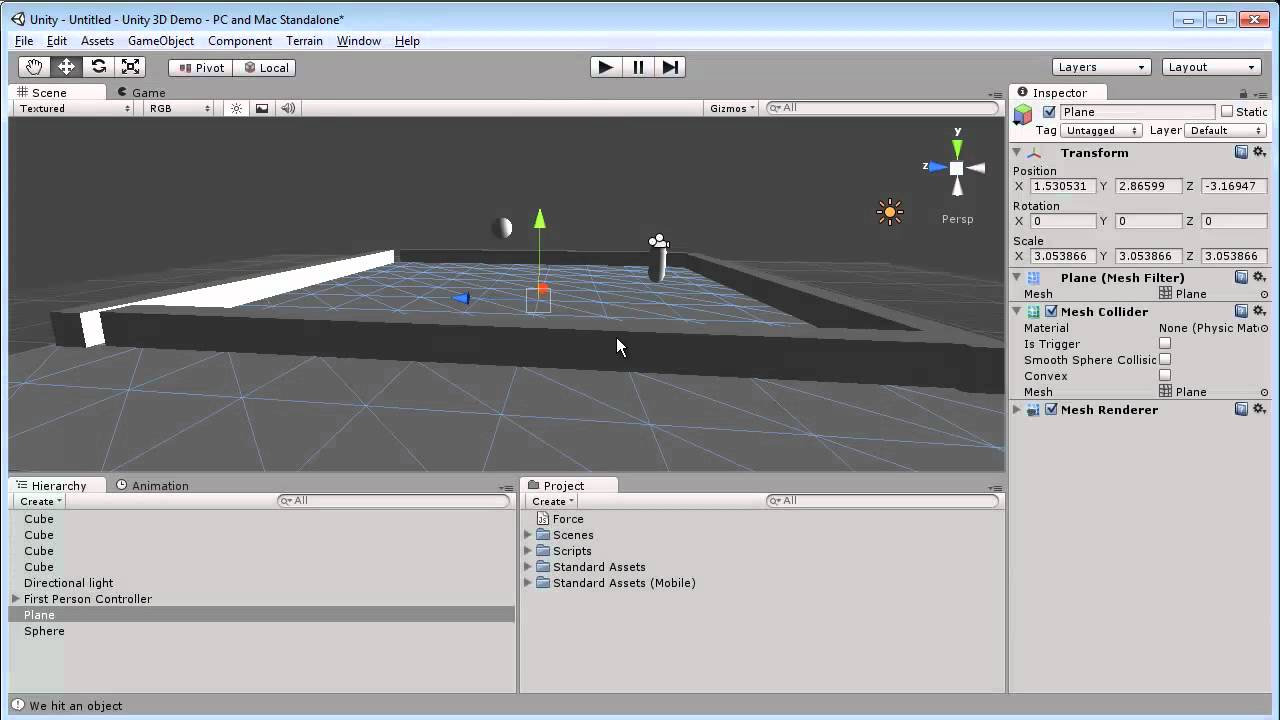
Task: Open Mesh Renderer gear settings menu
Action: click(1259, 409)
